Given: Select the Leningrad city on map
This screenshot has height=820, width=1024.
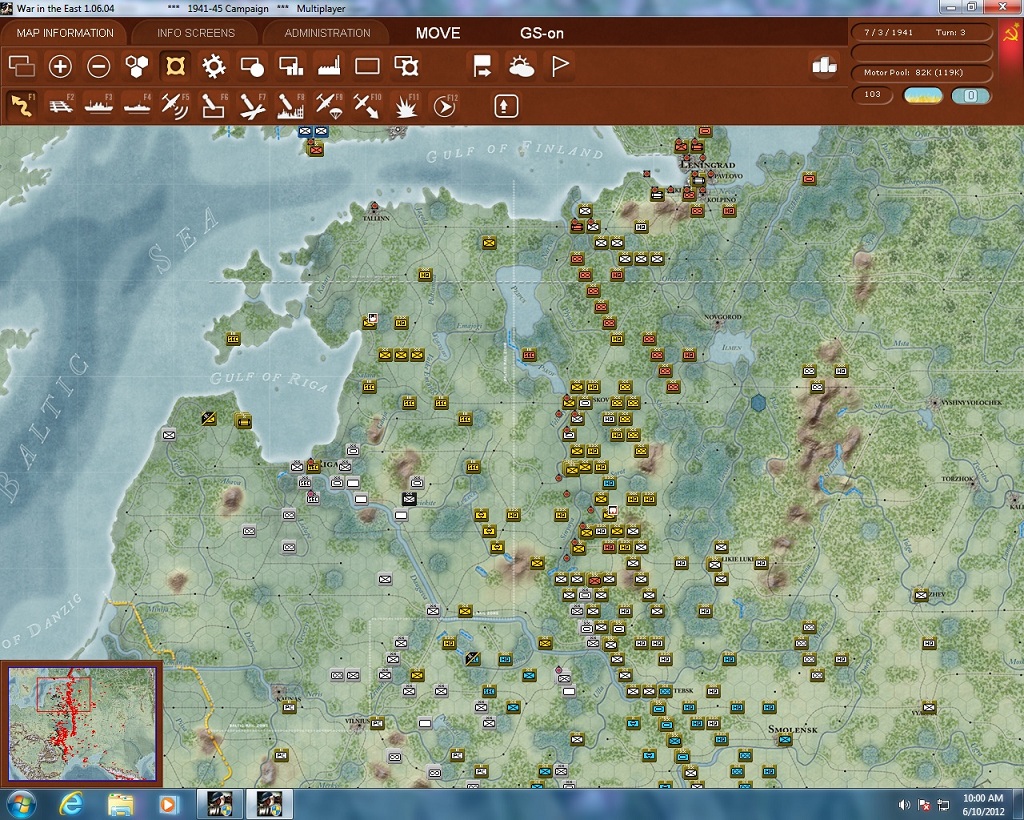Looking at the screenshot, I should (707, 165).
